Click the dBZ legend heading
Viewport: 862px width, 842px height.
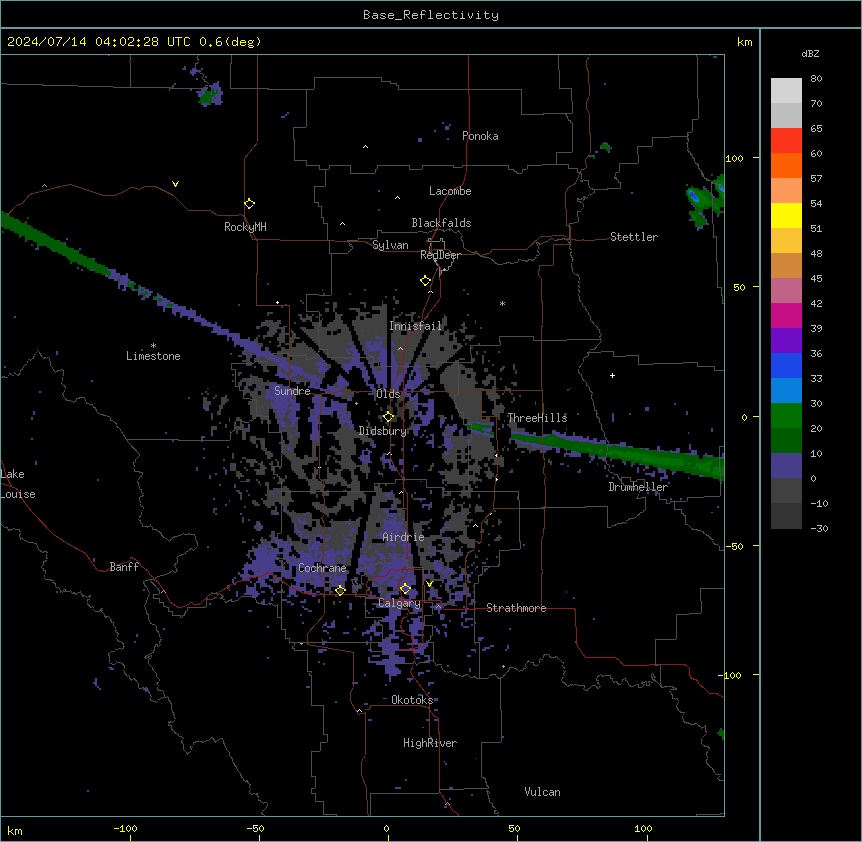[x=810, y=53]
